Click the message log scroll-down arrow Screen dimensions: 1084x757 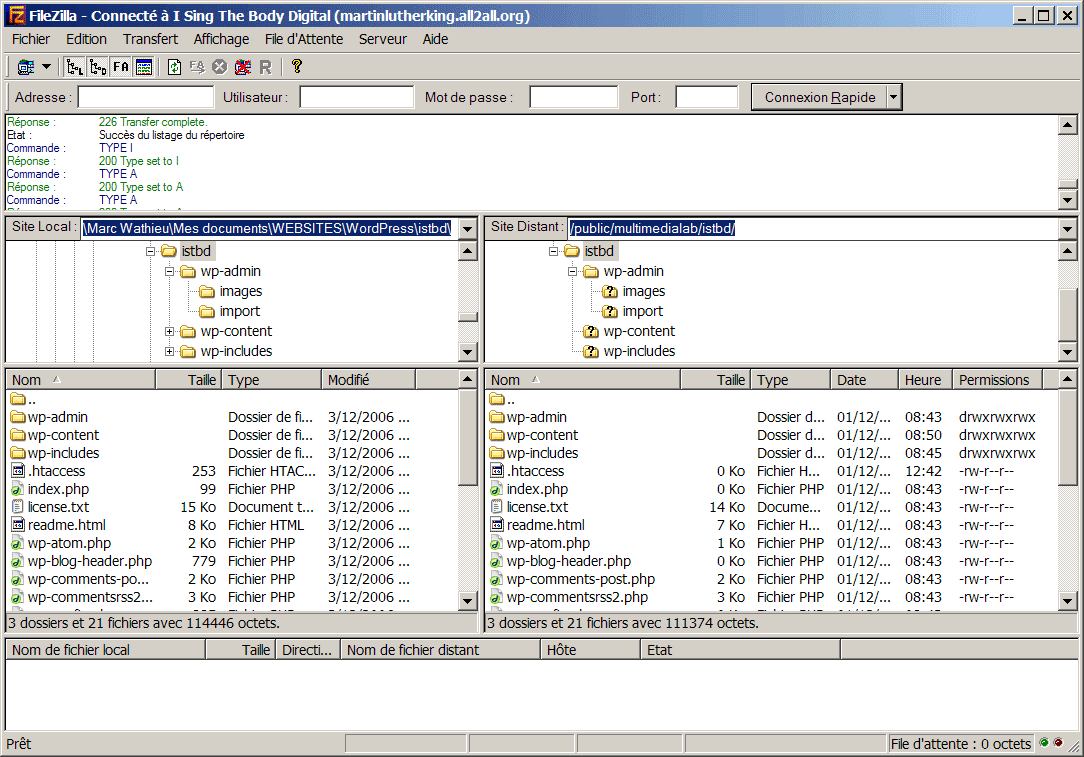(x=1067, y=200)
